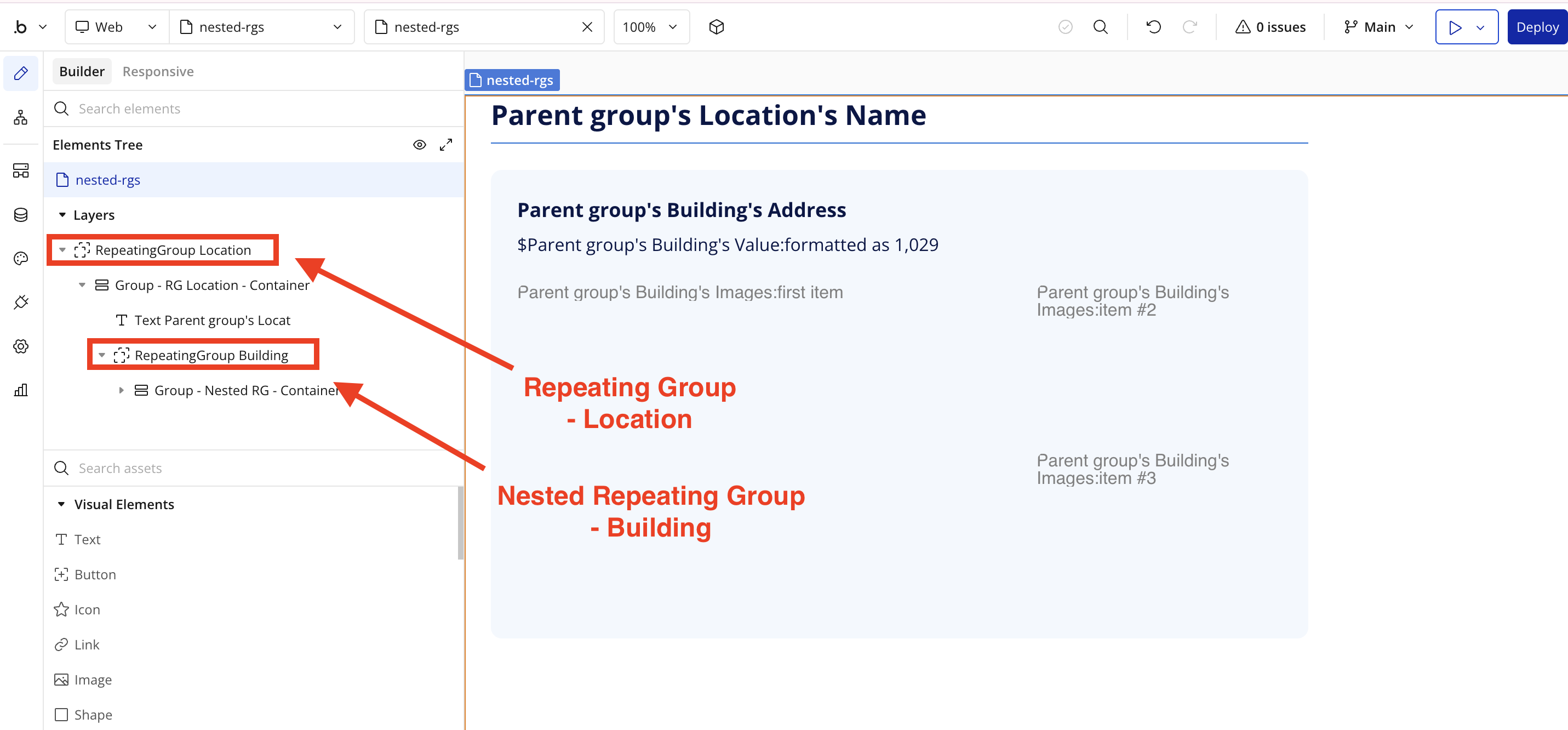
Task: Open the Logs bar chart icon
Action: coord(21,390)
